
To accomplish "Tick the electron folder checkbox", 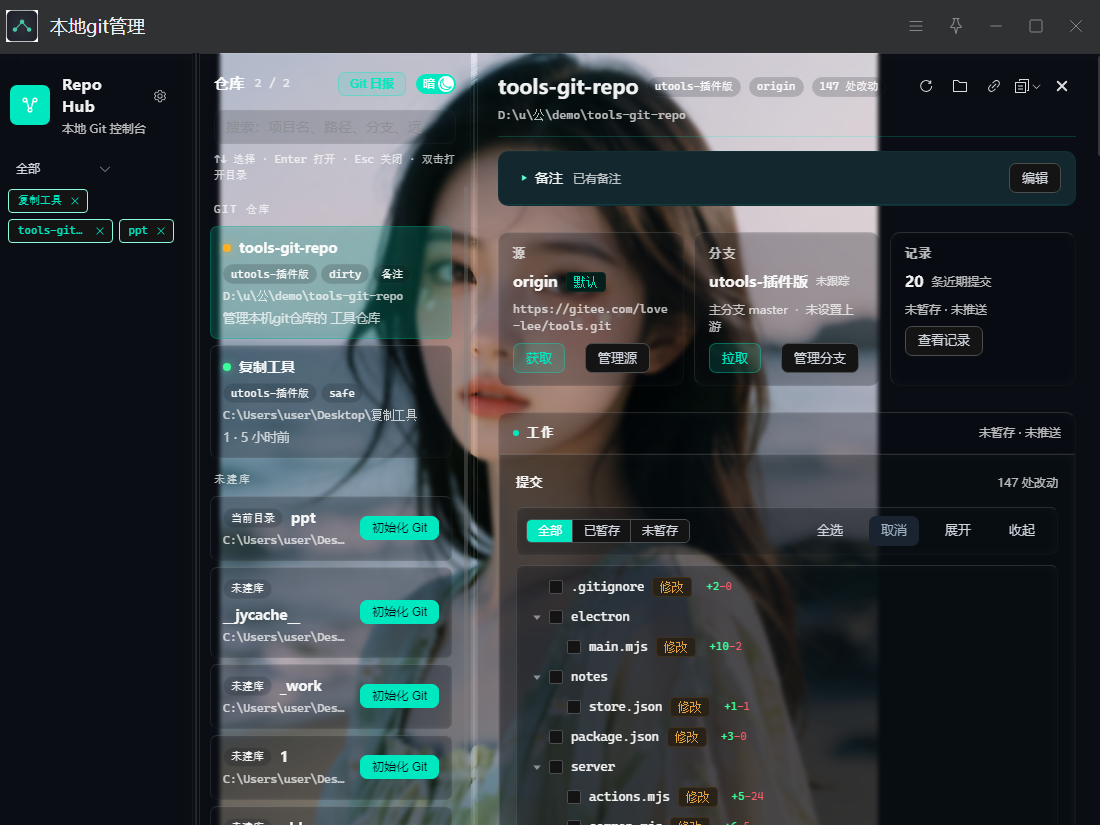I will pyautogui.click(x=556, y=617).
